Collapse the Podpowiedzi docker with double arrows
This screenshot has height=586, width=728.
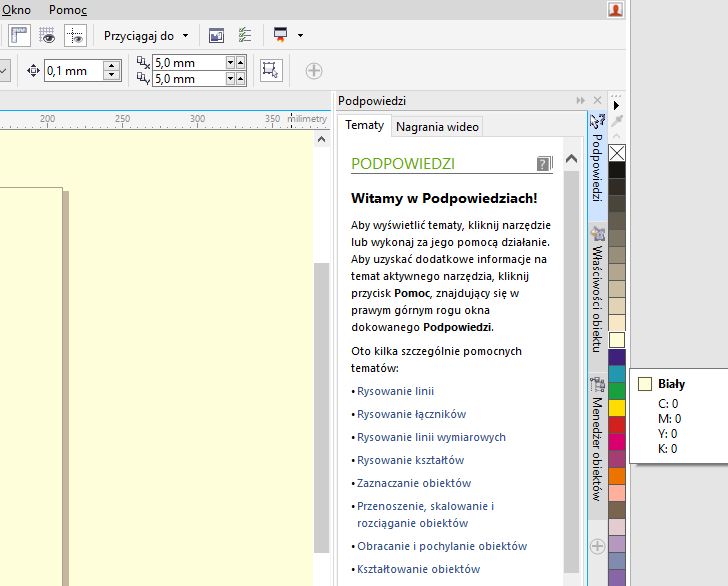[580, 101]
